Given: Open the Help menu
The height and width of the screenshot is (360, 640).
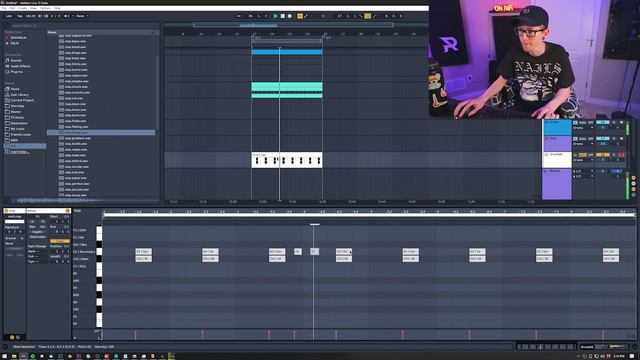Looking at the screenshot, I should point(57,8).
